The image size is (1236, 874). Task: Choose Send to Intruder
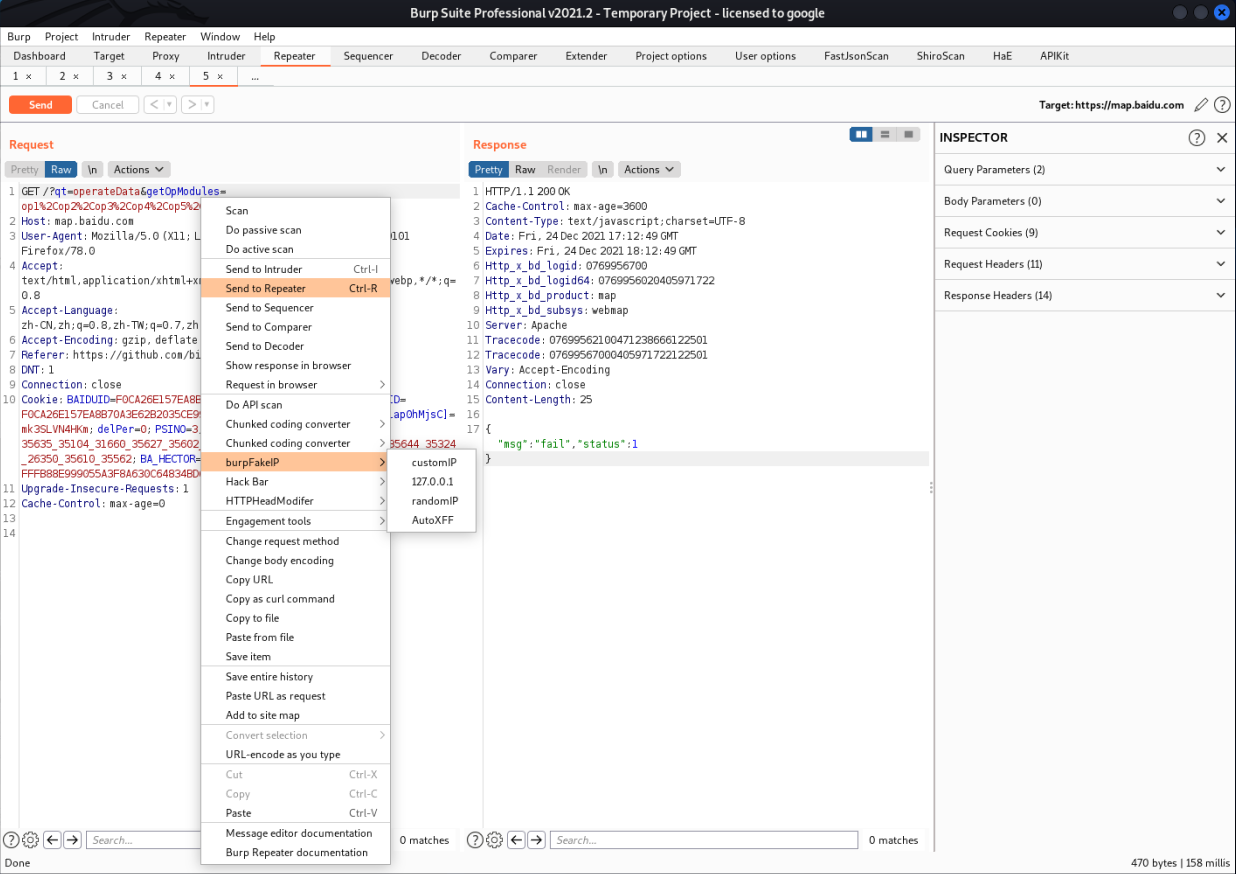[x=295, y=269]
